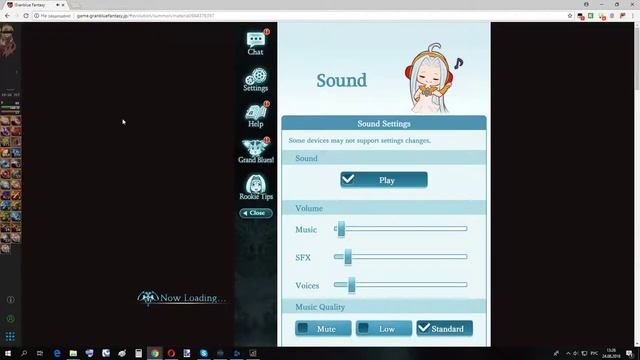Open Chrome three-dot menu
The height and width of the screenshot is (360, 640).
(633, 16)
